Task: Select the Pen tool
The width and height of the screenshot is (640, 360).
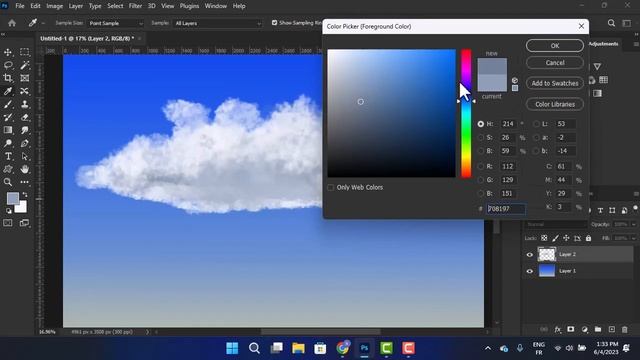Action: 24,143
